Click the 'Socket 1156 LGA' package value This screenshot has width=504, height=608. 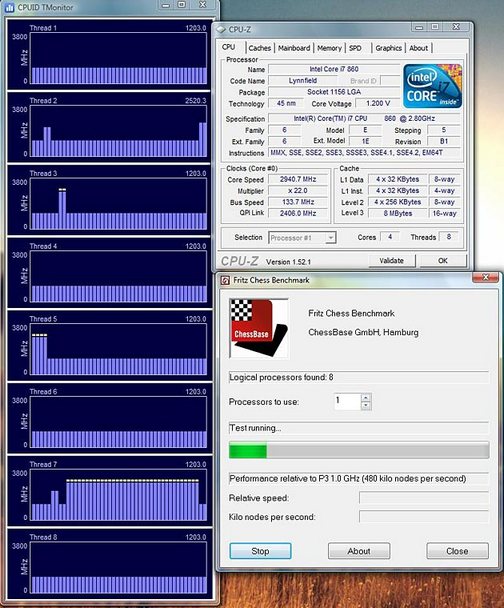point(334,92)
